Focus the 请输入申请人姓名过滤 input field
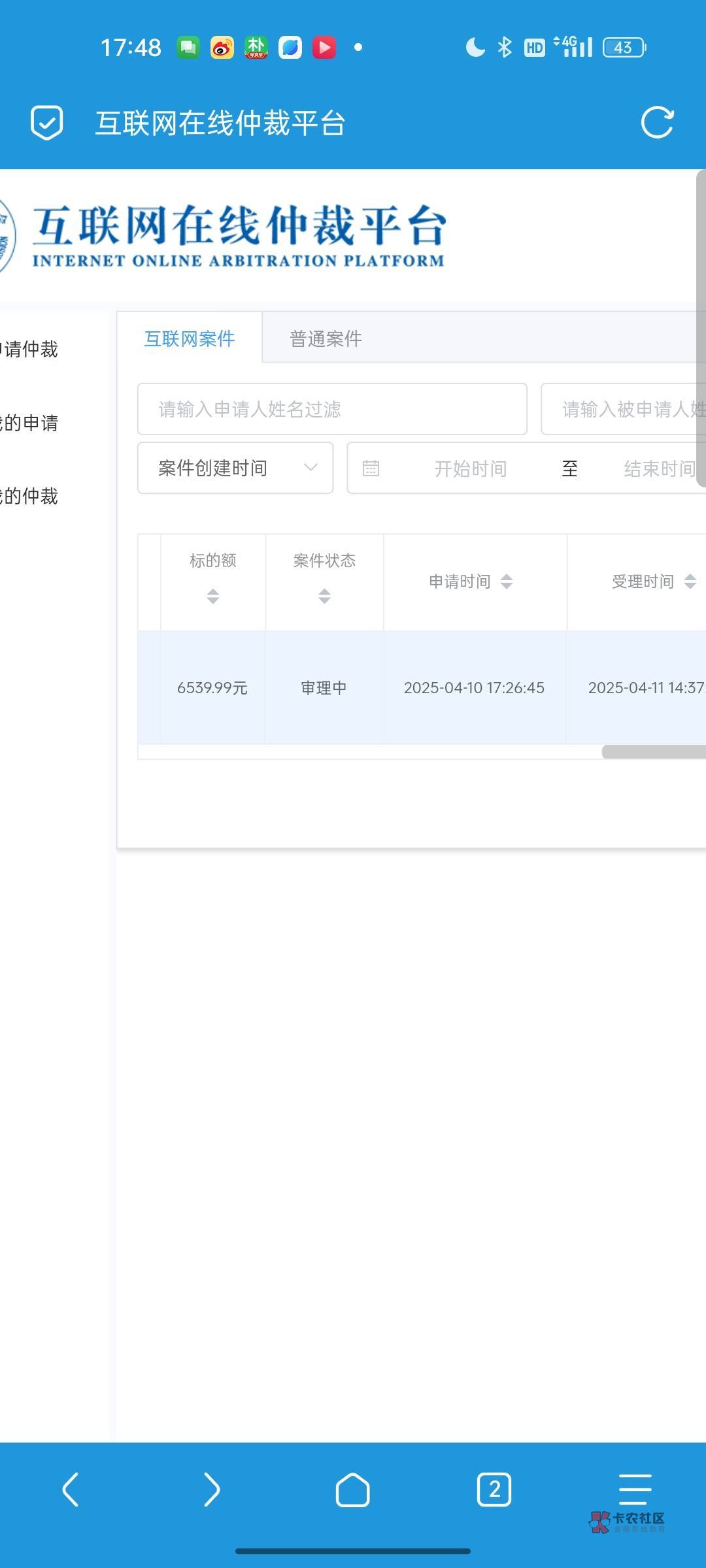The image size is (706, 1568). pos(332,410)
